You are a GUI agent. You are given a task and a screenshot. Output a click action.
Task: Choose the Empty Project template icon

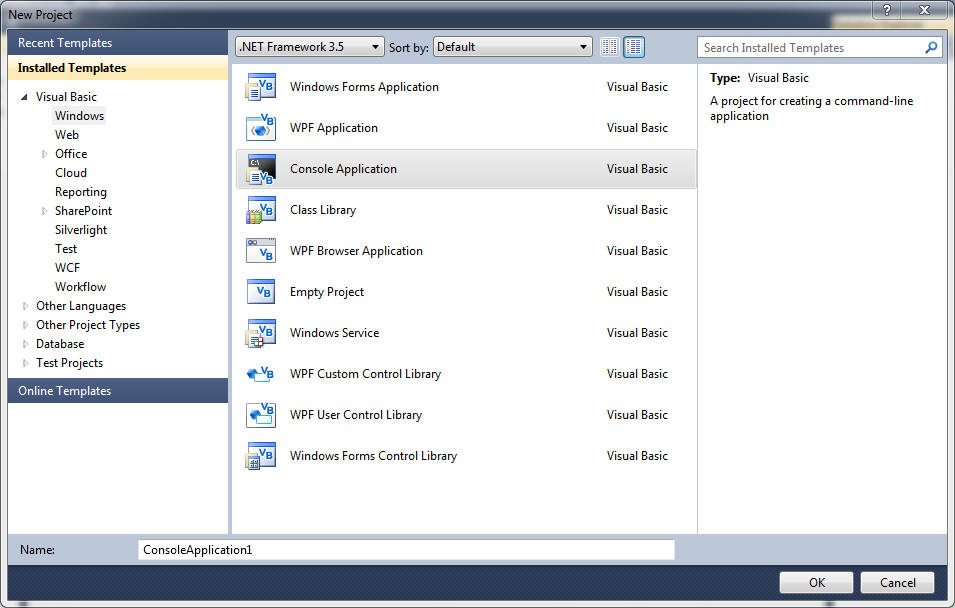[261, 291]
